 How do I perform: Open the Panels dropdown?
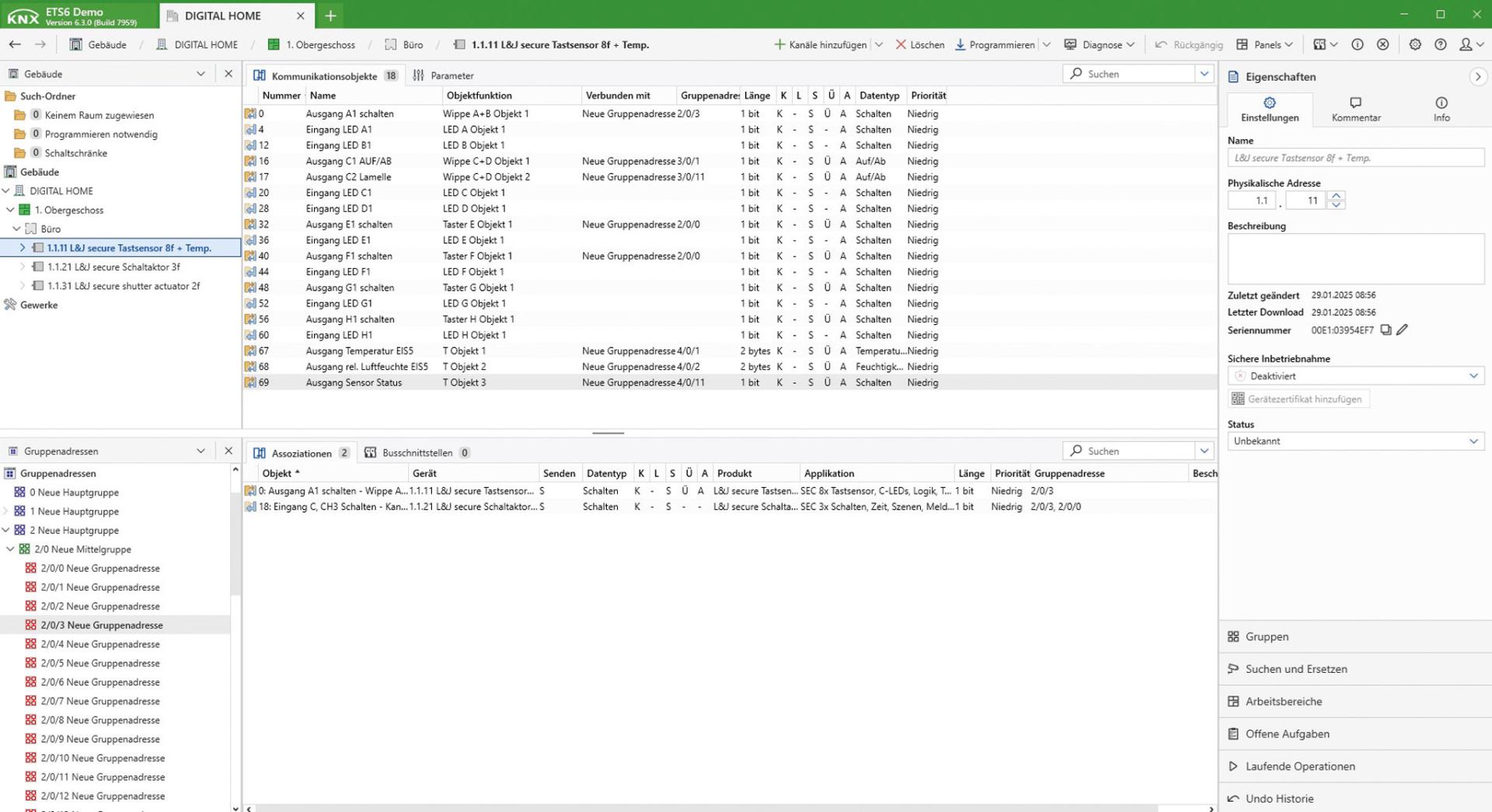(x=1264, y=44)
